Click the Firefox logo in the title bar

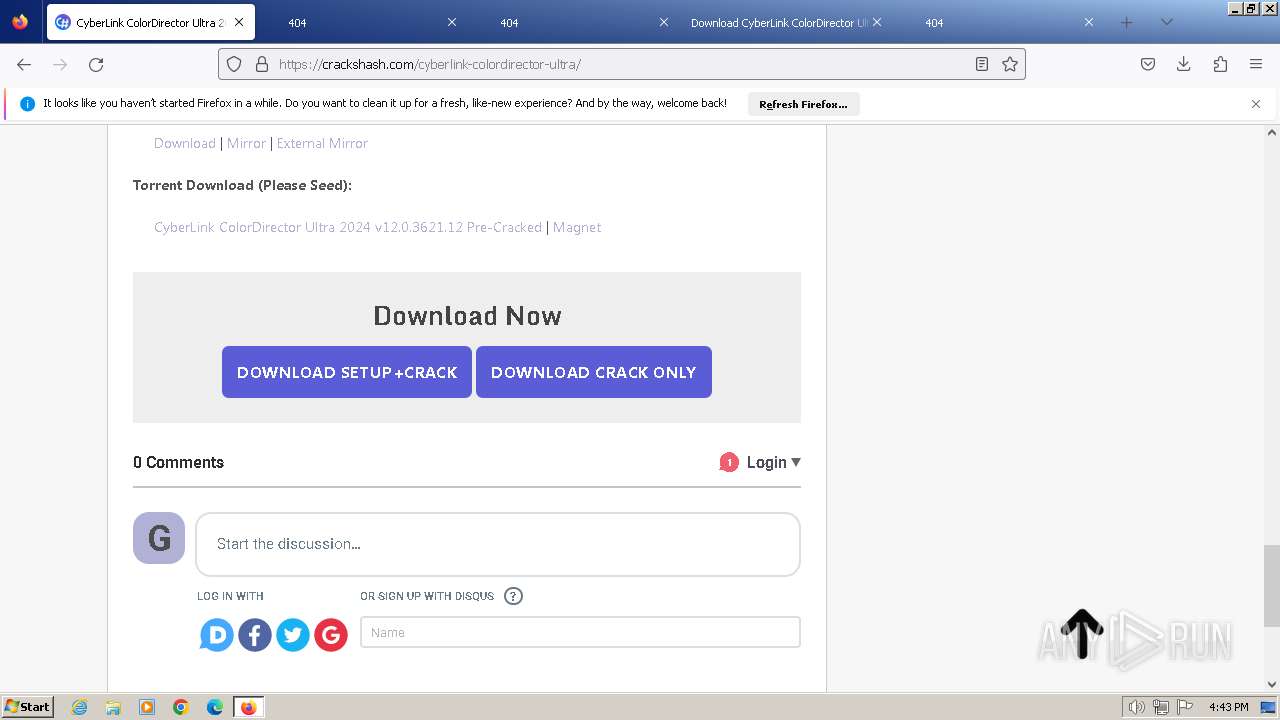(20, 22)
